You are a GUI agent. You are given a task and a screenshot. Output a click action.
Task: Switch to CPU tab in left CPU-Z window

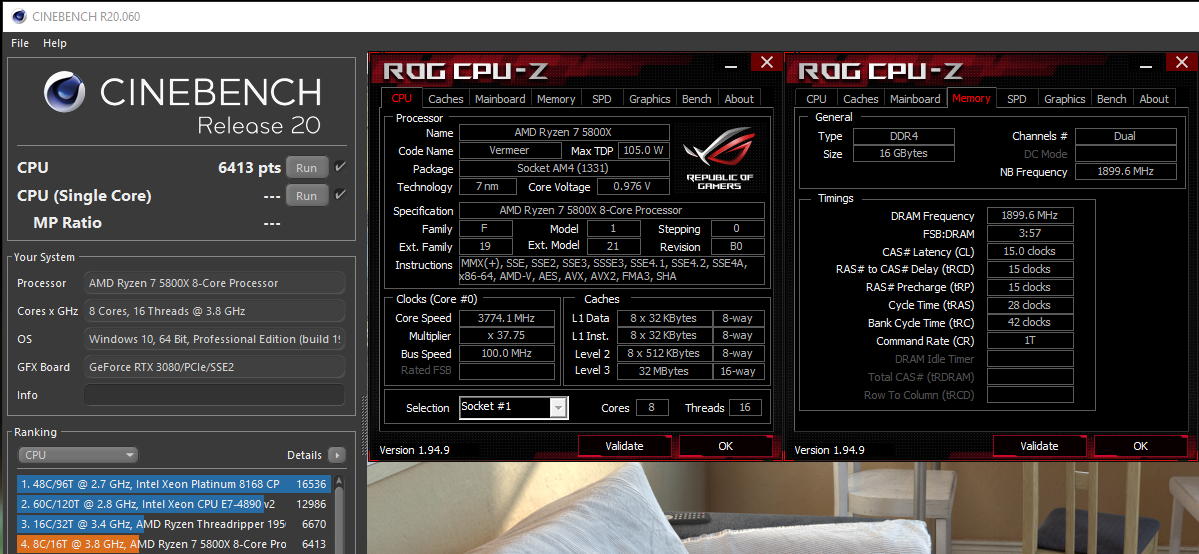point(401,98)
